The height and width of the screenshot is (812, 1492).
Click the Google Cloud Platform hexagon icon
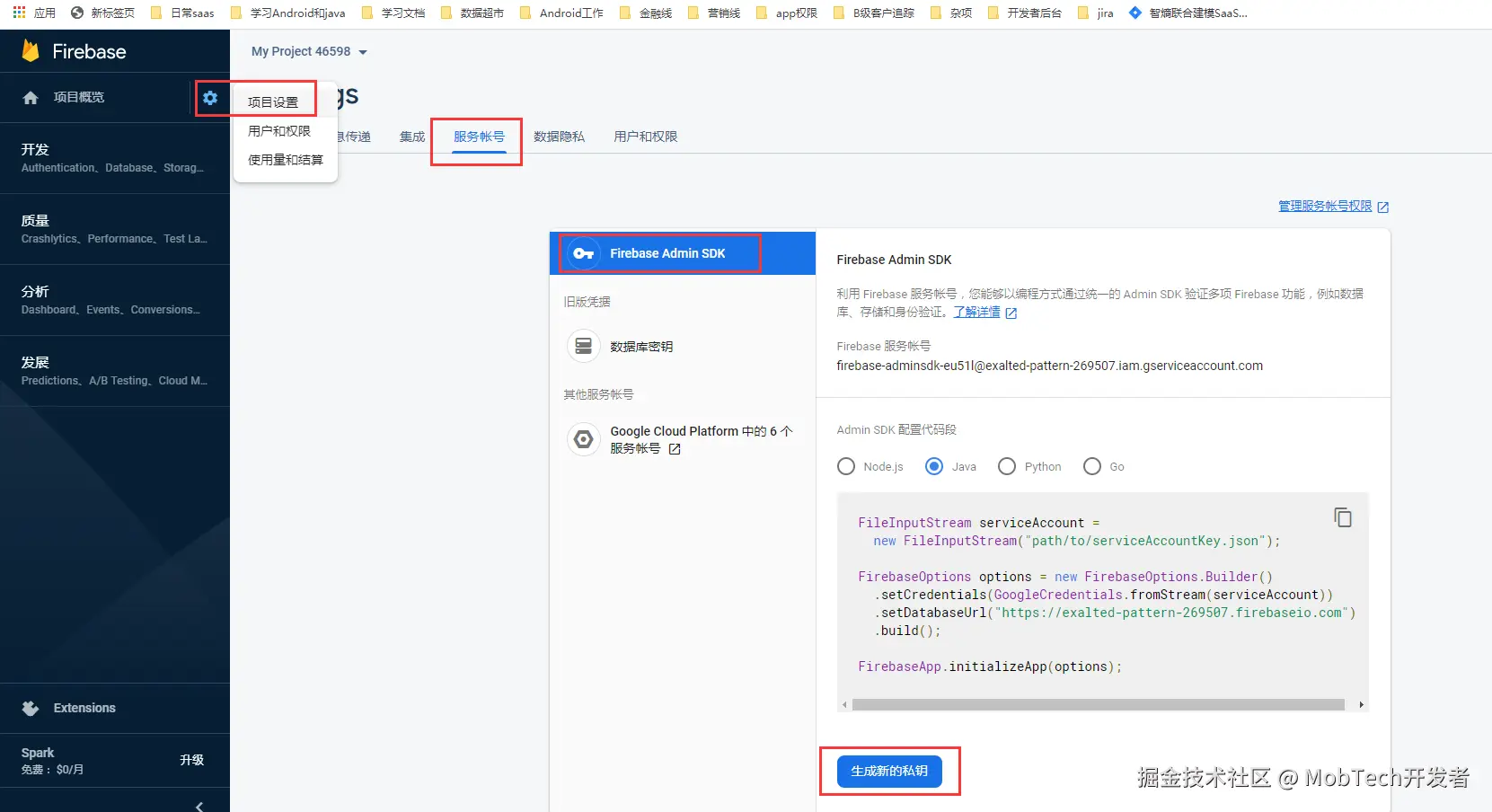pos(584,439)
